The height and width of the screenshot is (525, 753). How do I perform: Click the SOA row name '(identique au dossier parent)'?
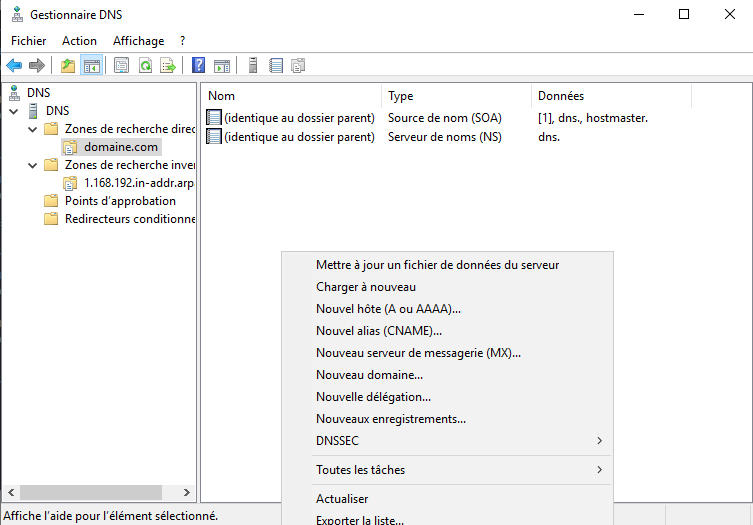(299, 118)
